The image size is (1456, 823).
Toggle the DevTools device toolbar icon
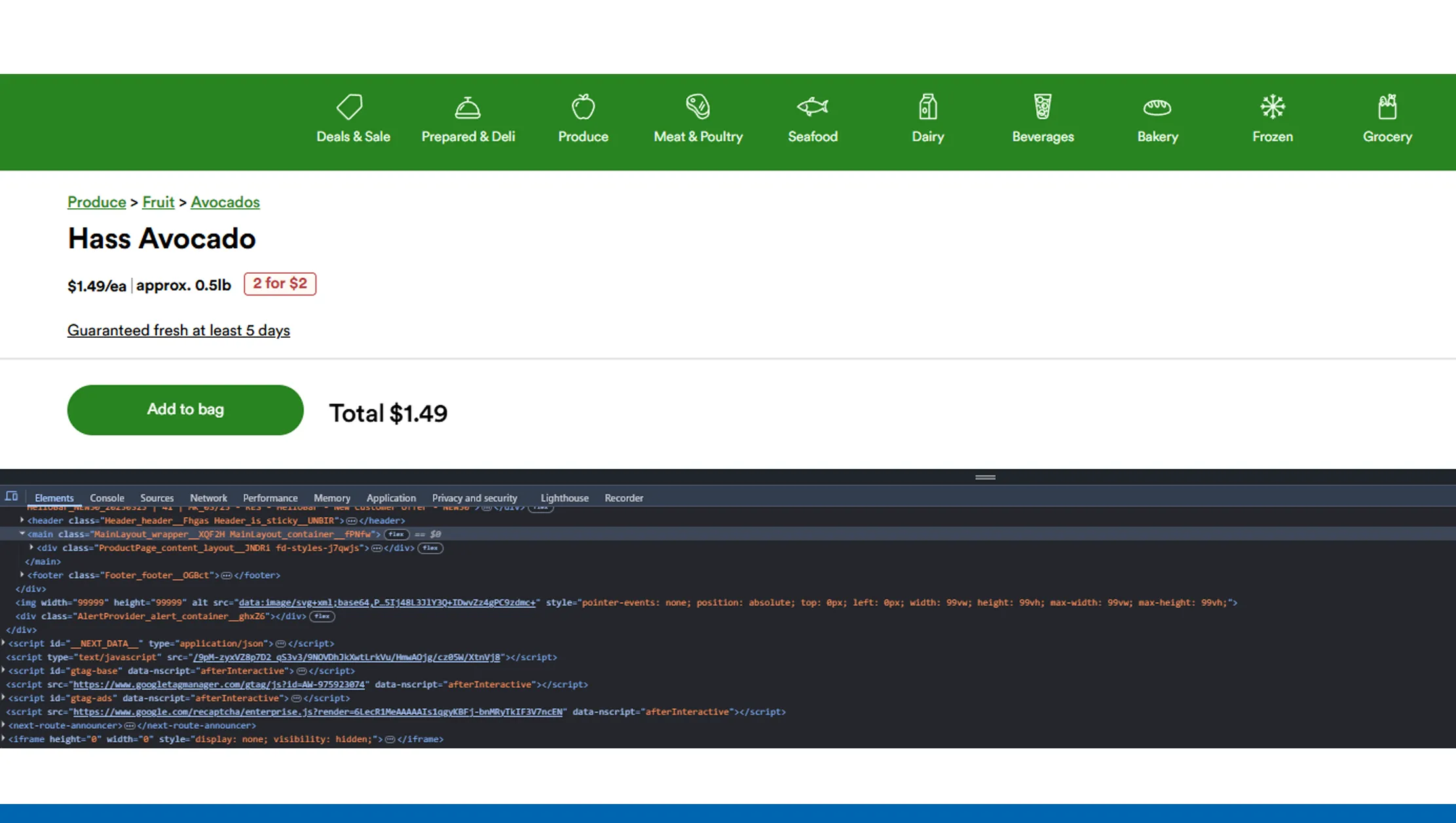point(12,497)
